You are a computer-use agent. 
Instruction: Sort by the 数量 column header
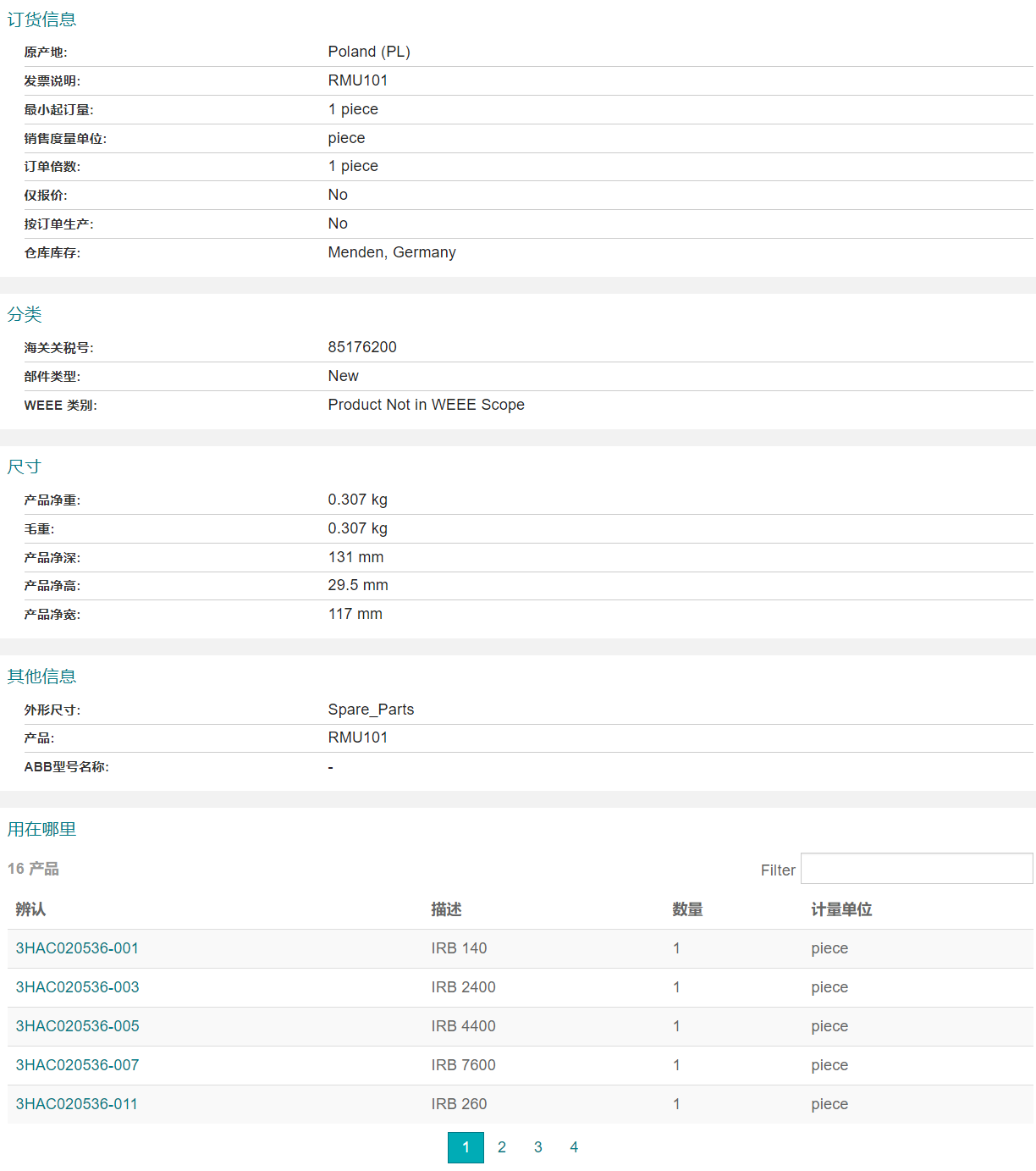[687, 909]
